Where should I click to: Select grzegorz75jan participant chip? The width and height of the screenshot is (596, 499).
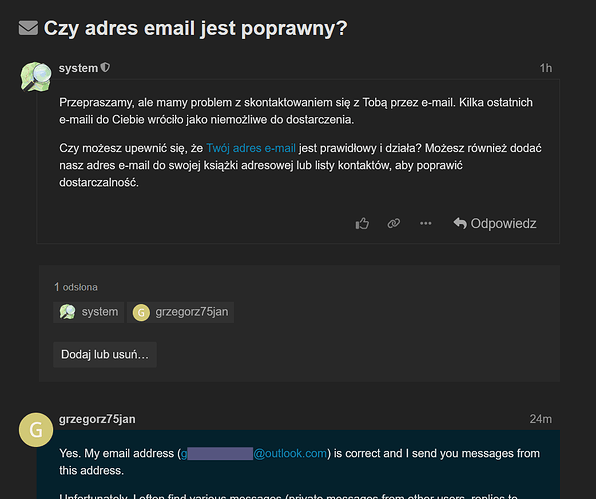181,312
